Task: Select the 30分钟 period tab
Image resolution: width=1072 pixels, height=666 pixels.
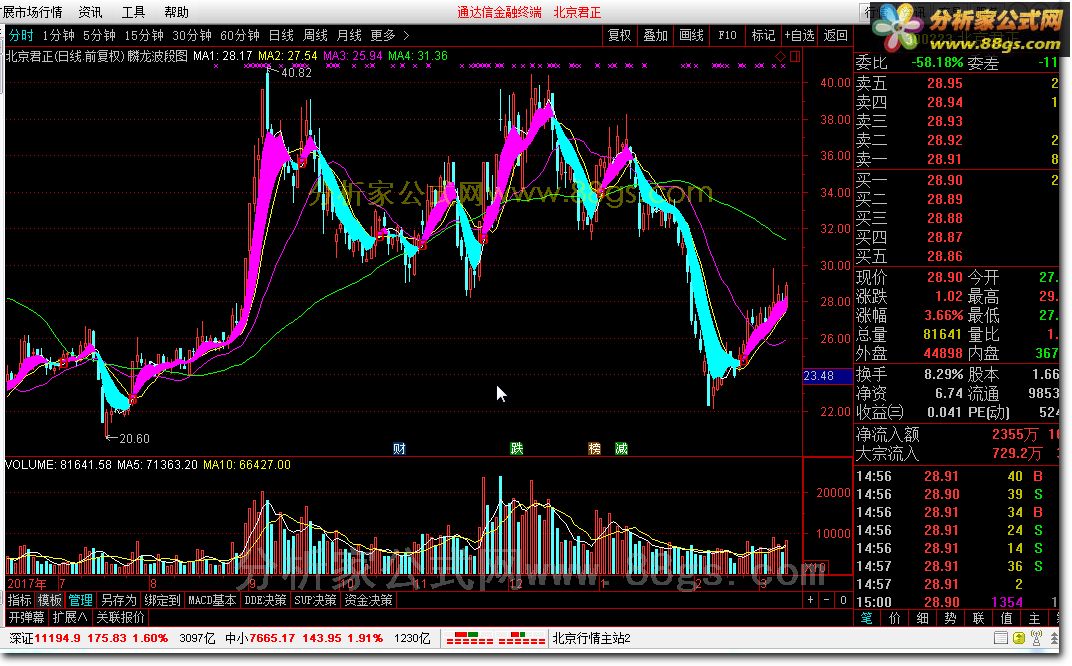Action: pos(191,36)
